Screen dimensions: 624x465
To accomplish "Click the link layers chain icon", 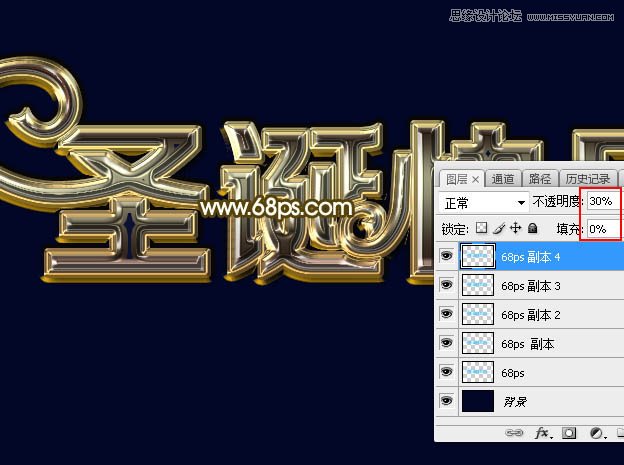I will (x=514, y=433).
